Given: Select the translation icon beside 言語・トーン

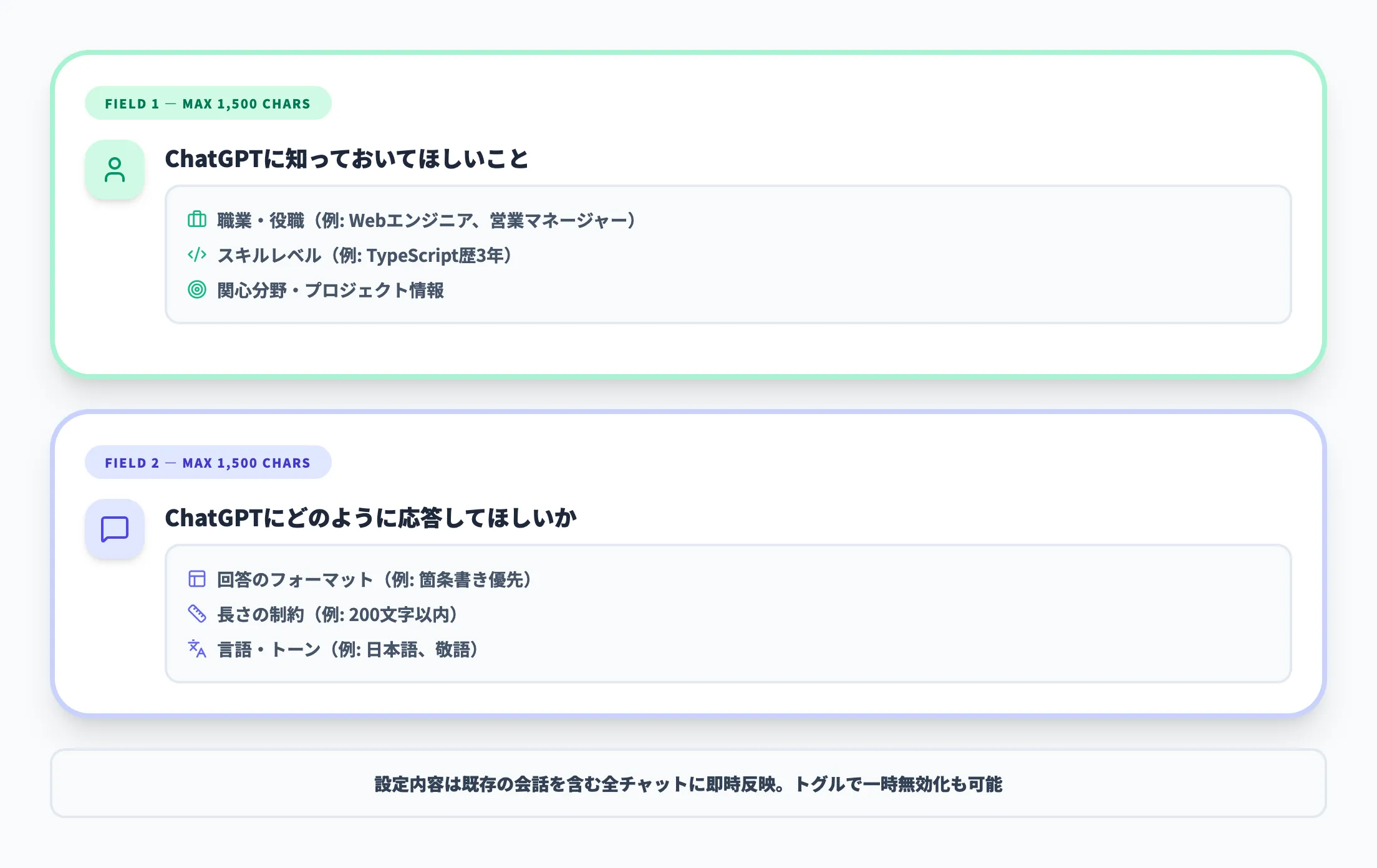Looking at the screenshot, I should click(197, 650).
